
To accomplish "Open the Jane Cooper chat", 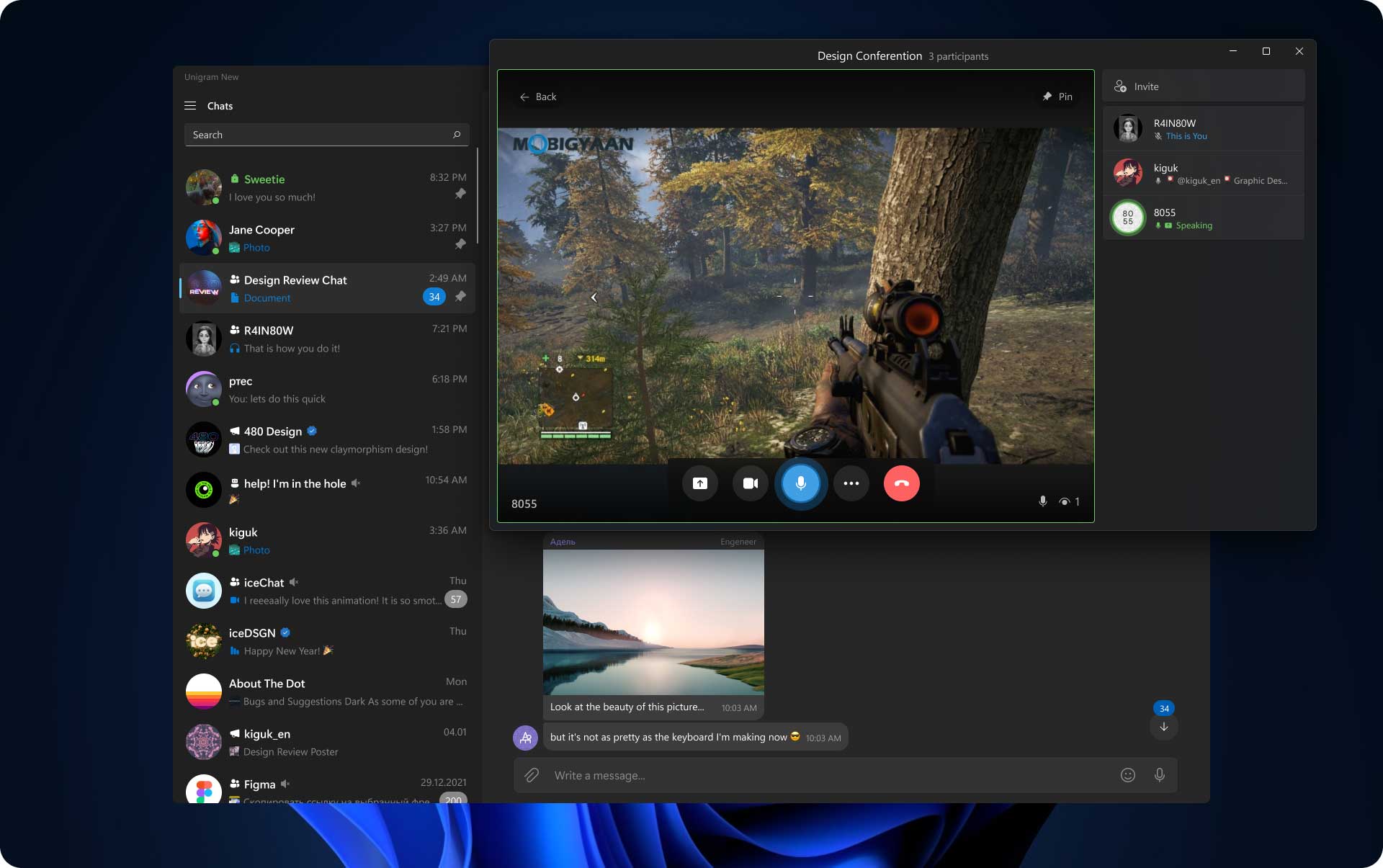I will point(327,238).
